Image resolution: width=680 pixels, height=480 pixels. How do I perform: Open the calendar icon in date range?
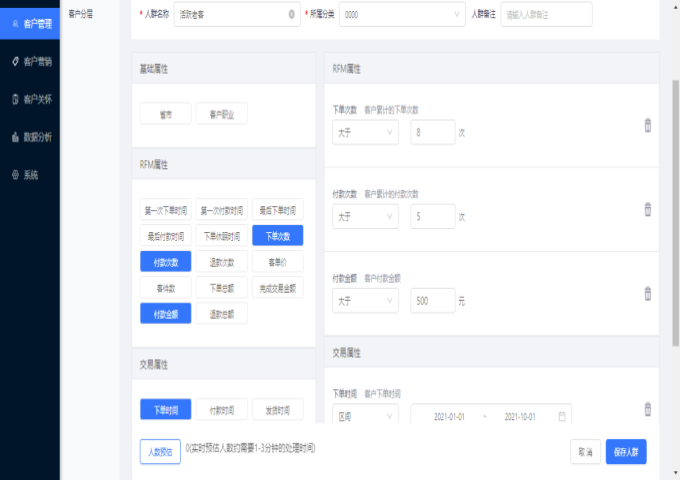[563, 416]
